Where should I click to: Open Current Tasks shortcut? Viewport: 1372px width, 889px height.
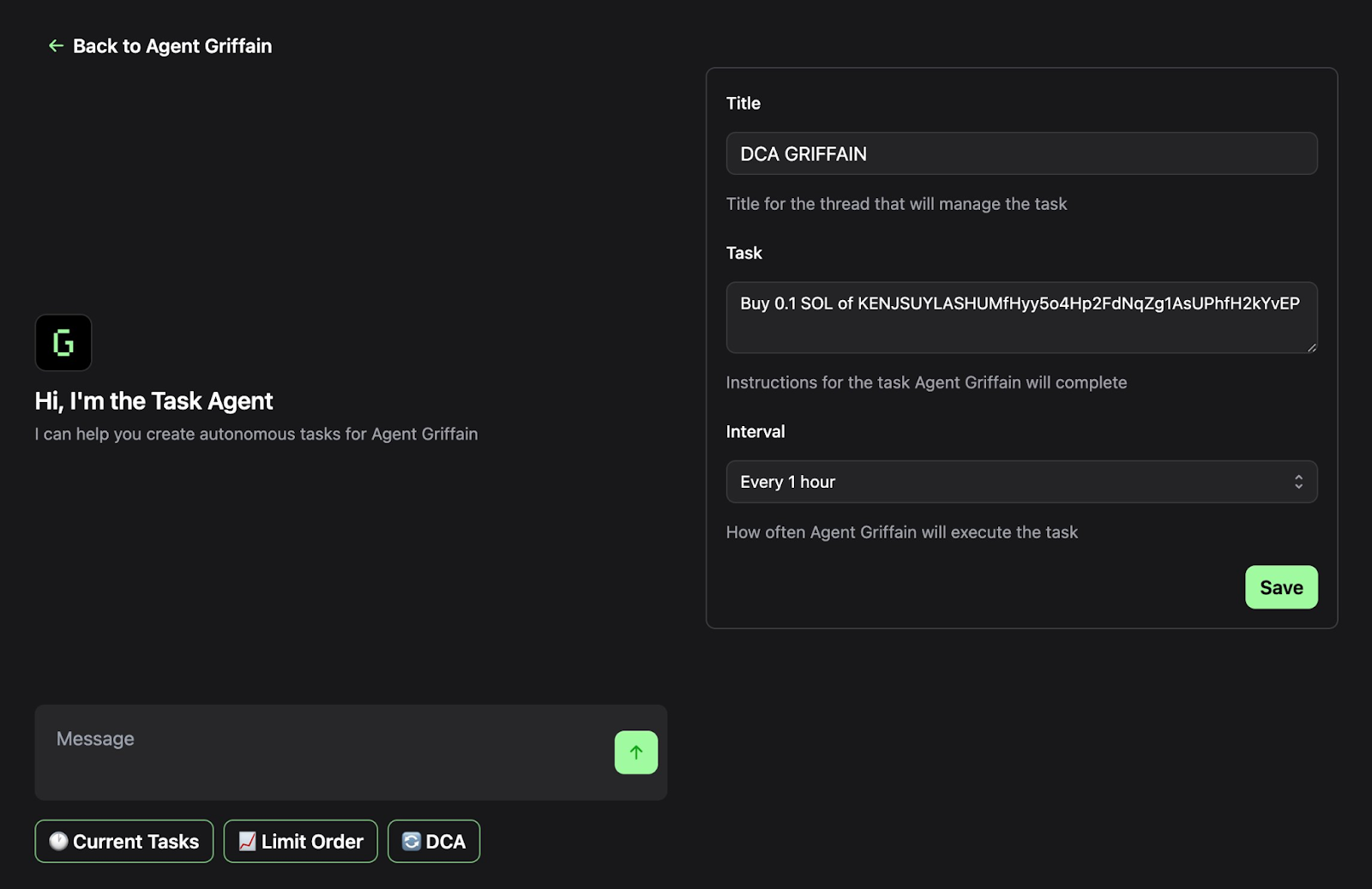pos(124,841)
